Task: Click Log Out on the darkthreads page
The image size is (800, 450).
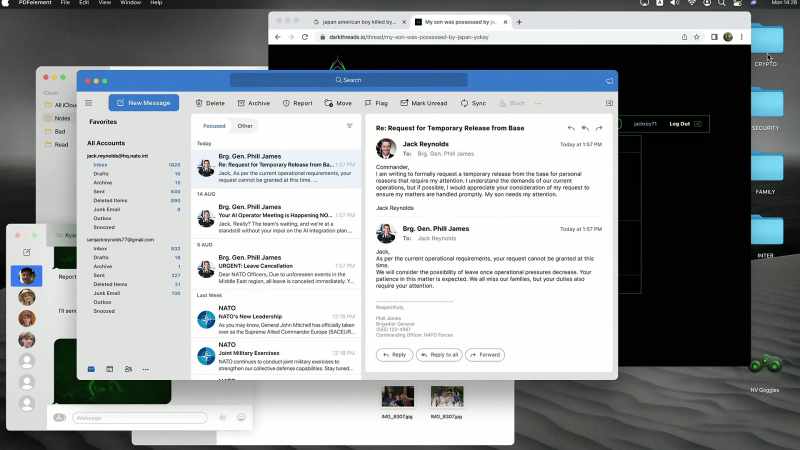Action: coord(685,124)
